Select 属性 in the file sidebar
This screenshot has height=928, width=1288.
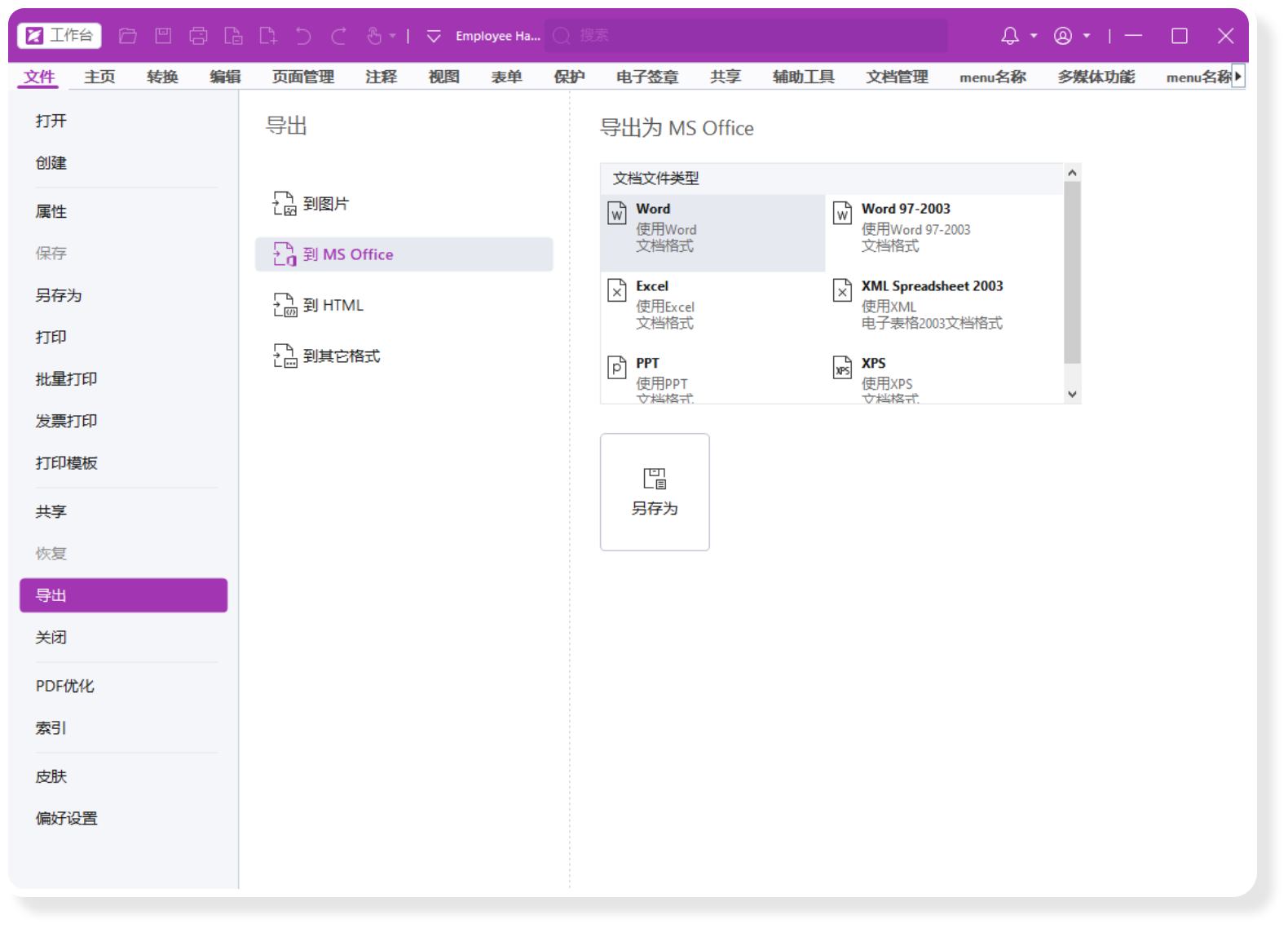click(124, 211)
